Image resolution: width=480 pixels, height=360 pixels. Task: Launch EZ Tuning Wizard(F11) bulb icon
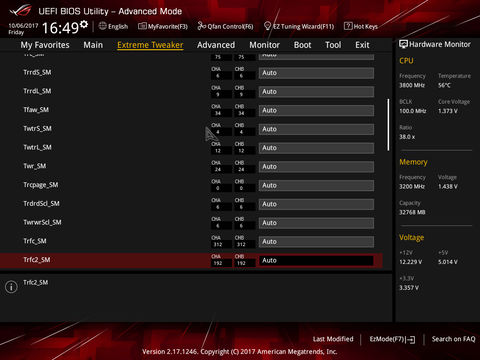click(x=267, y=26)
